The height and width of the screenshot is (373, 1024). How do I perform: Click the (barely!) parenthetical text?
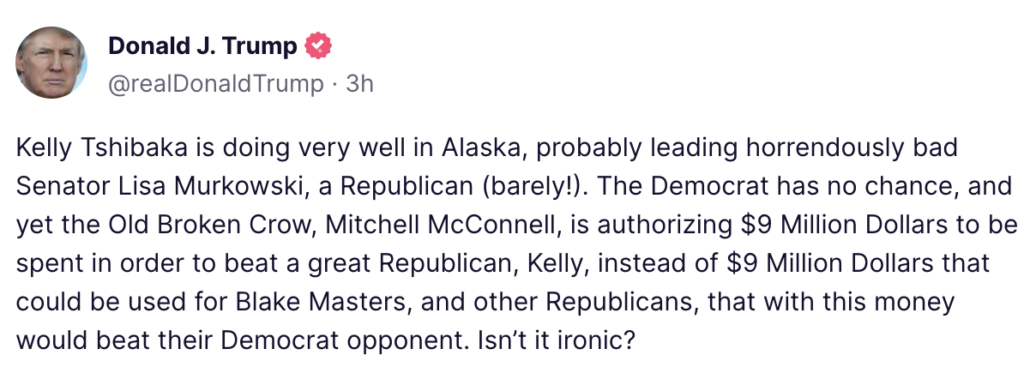pyautogui.click(x=531, y=187)
